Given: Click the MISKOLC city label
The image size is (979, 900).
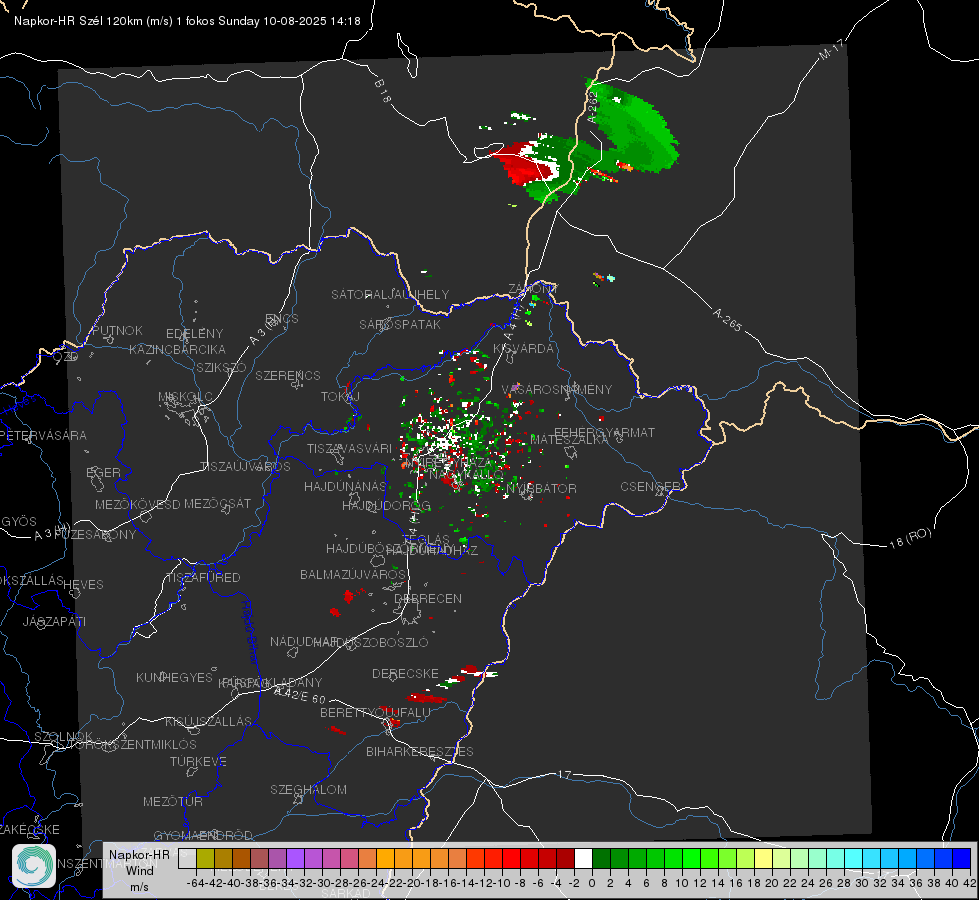Looking at the screenshot, I should [185, 397].
